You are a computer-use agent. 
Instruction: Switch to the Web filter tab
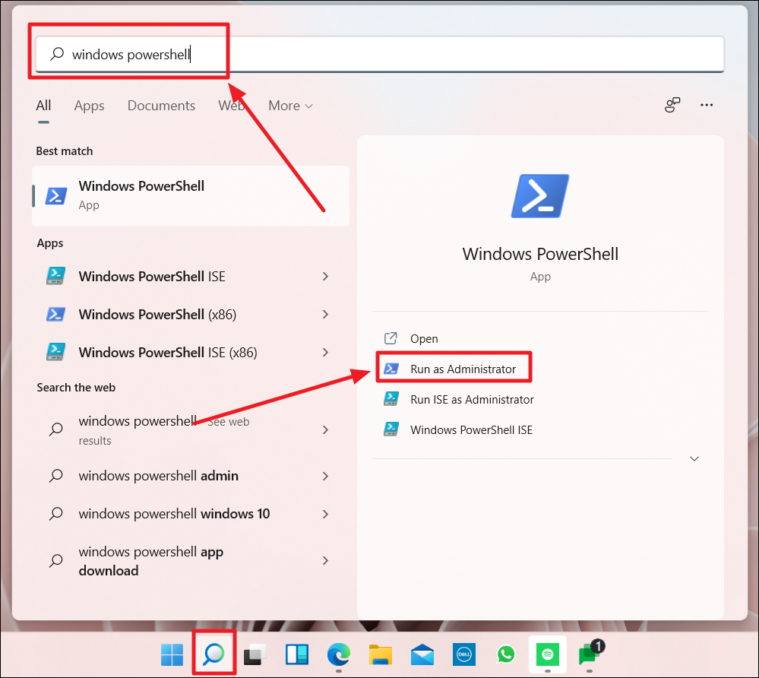[231, 105]
